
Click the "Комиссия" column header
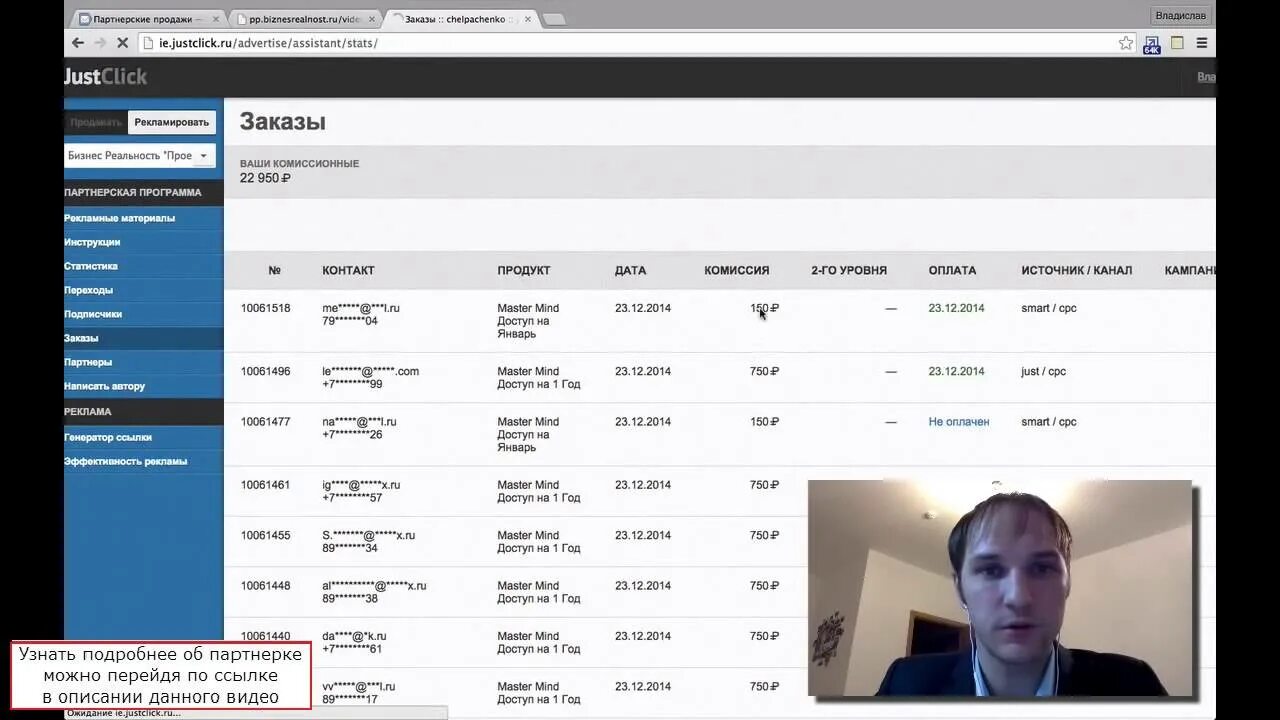pyautogui.click(x=737, y=270)
